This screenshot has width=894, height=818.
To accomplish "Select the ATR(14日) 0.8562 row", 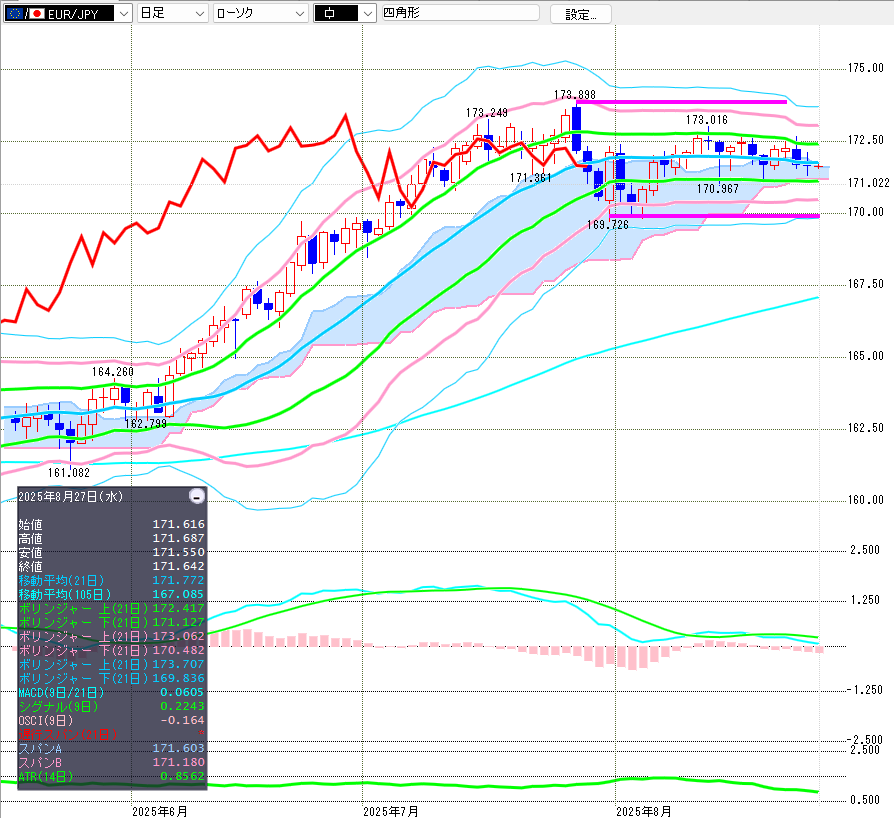I will [112, 776].
